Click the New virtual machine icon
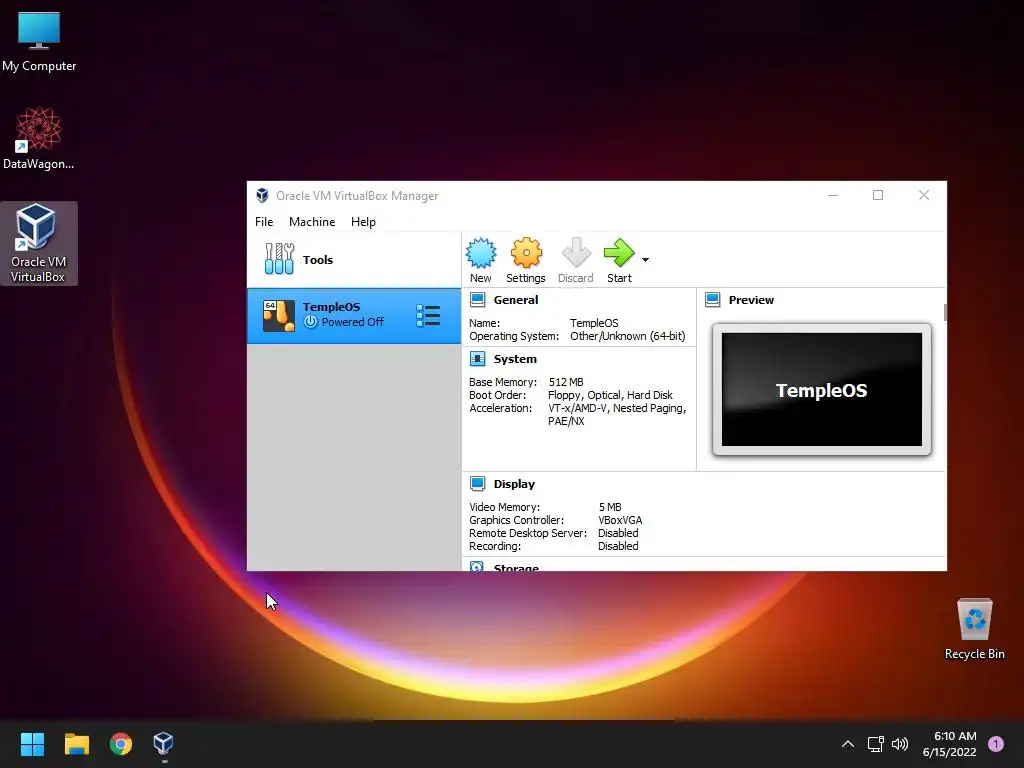Image resolution: width=1024 pixels, height=768 pixels. coord(481,253)
